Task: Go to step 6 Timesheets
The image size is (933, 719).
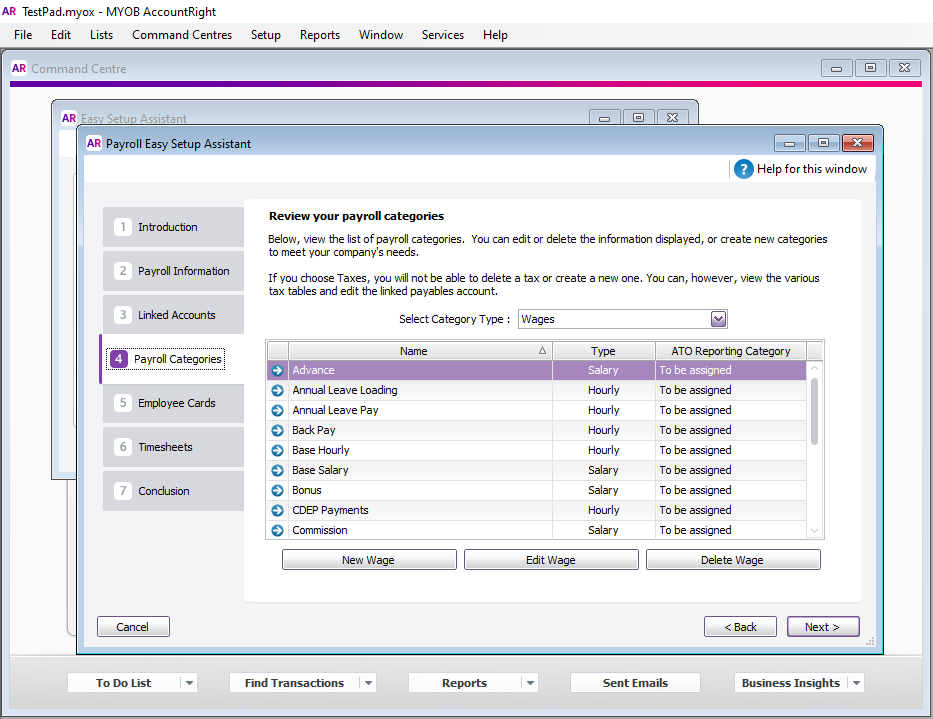Action: click(173, 447)
